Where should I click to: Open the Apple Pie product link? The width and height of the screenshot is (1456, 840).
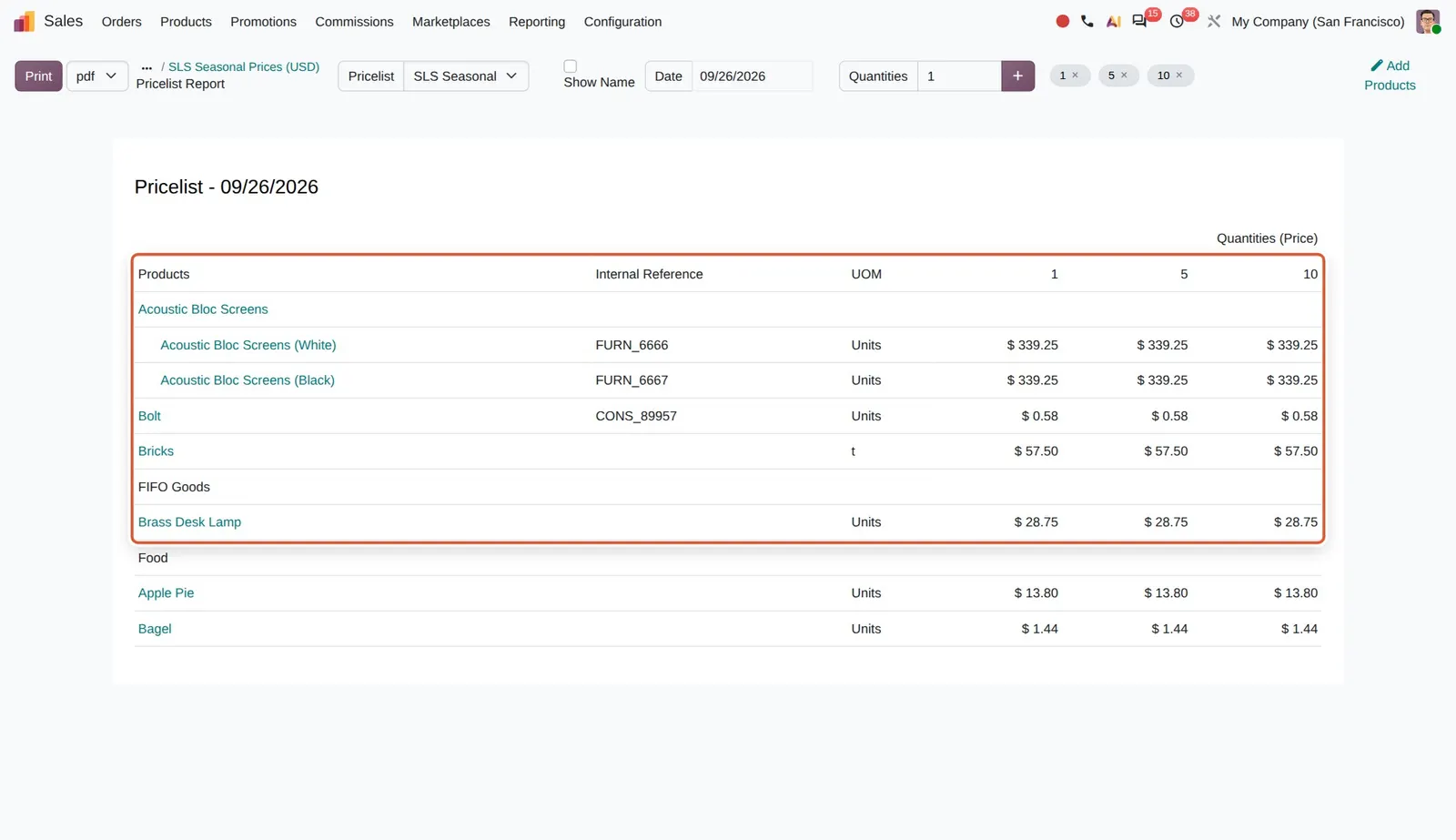166,593
